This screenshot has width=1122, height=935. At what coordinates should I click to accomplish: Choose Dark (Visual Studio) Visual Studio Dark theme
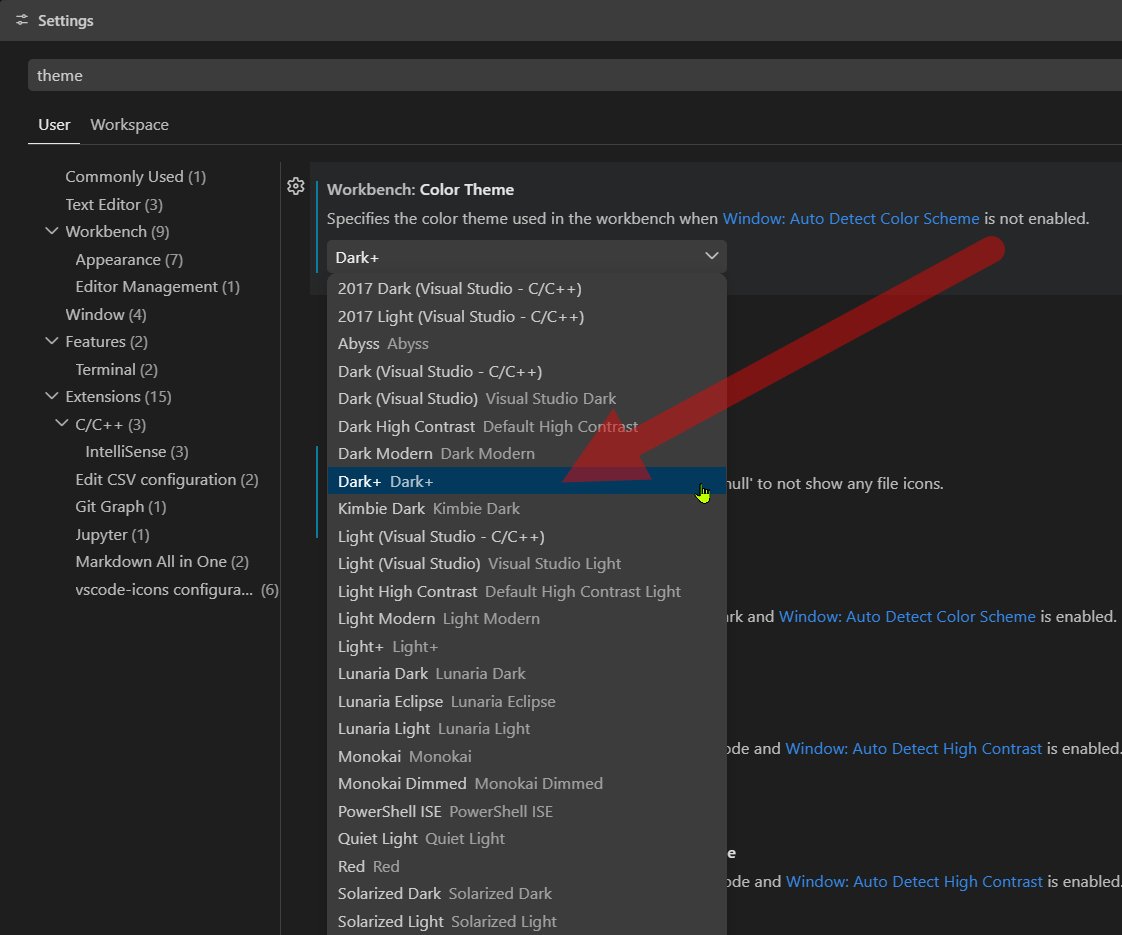527,399
